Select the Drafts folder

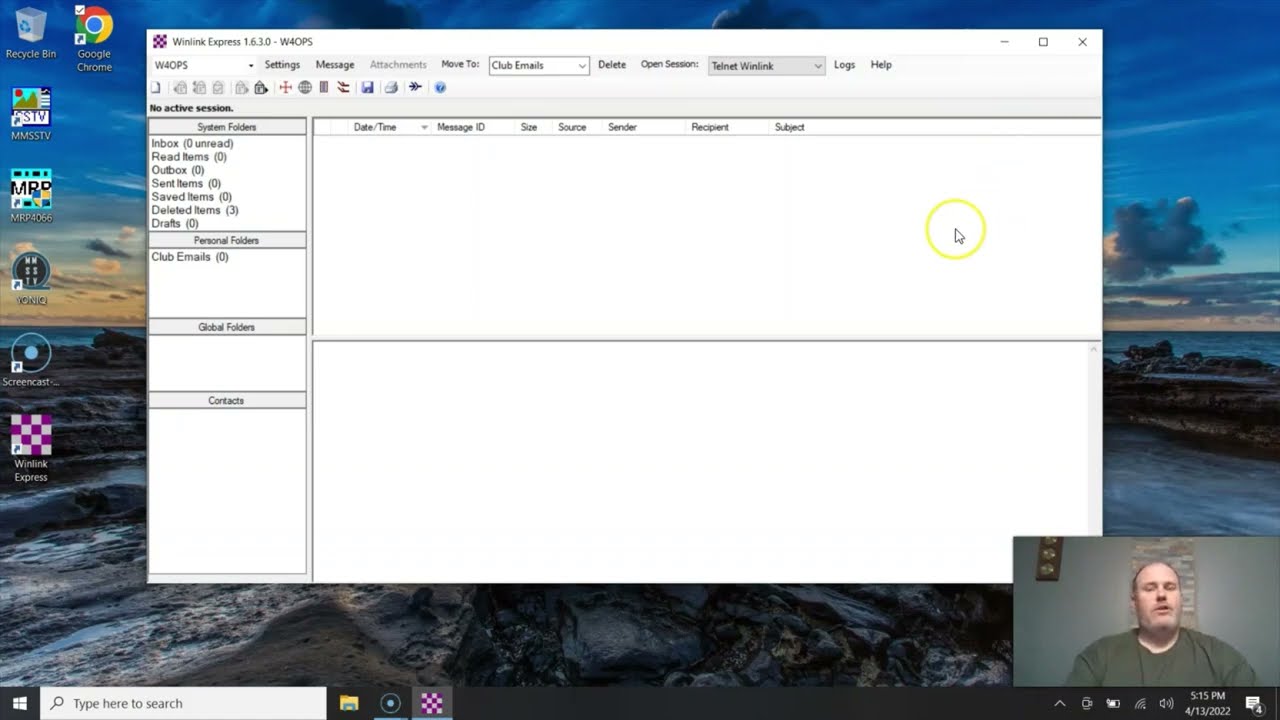(x=175, y=224)
